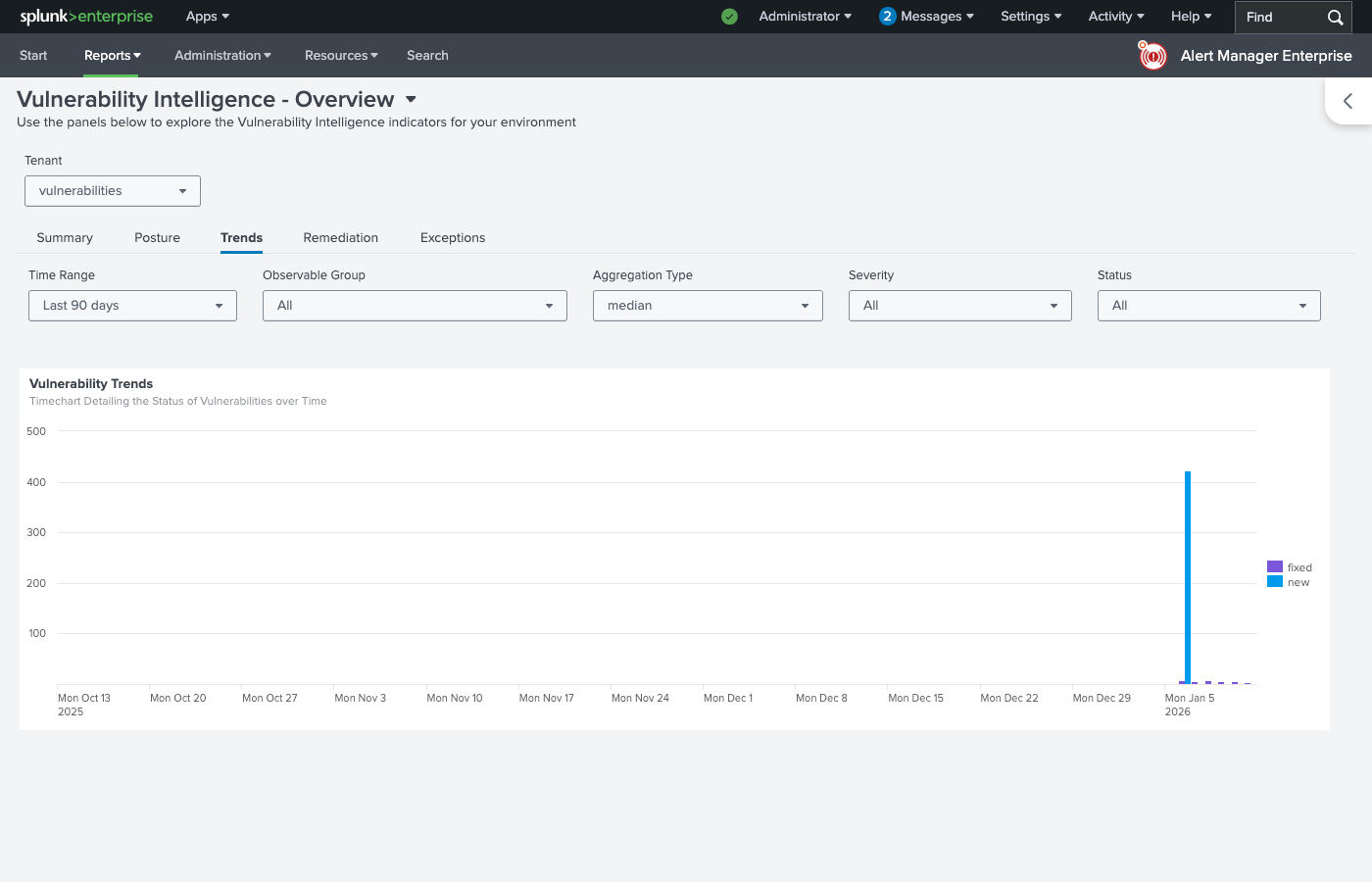Click the Alert Manager Enterprise app icon
This screenshot has height=882, width=1372.
click(1152, 56)
